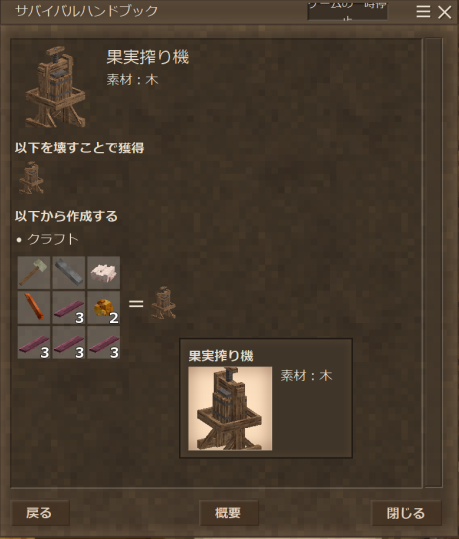459x539 pixels.
Task: Click the 戻る back button
Action: 41,513
